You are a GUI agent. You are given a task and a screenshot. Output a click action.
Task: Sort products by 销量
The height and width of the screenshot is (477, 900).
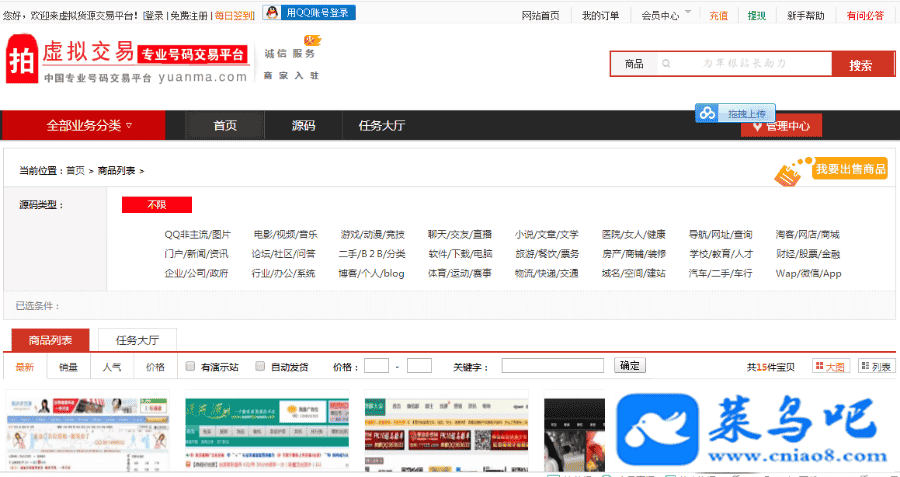coord(68,367)
